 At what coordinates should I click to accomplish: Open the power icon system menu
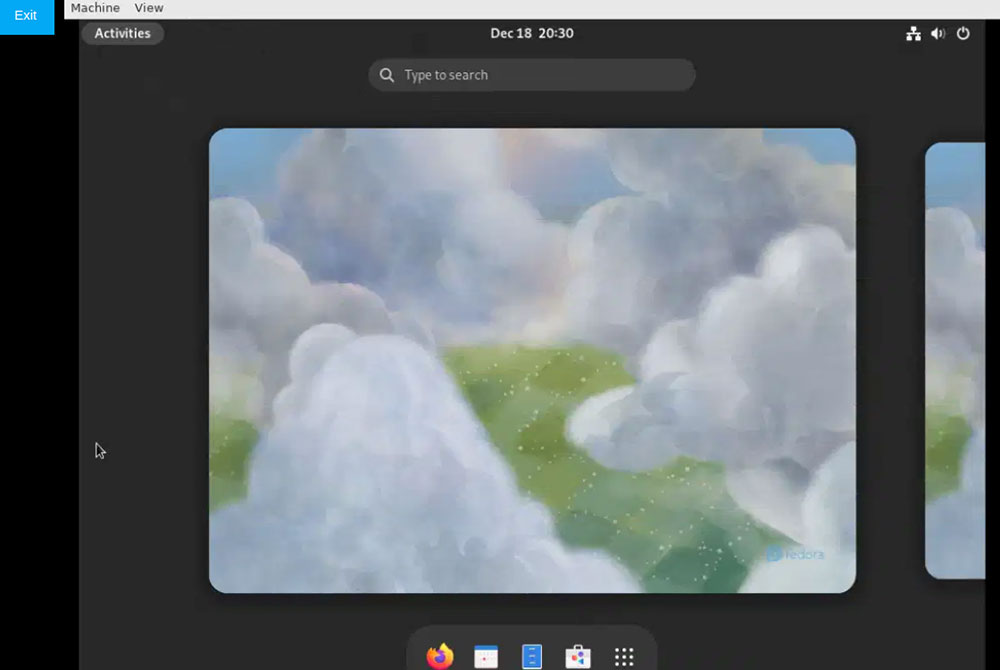click(963, 34)
